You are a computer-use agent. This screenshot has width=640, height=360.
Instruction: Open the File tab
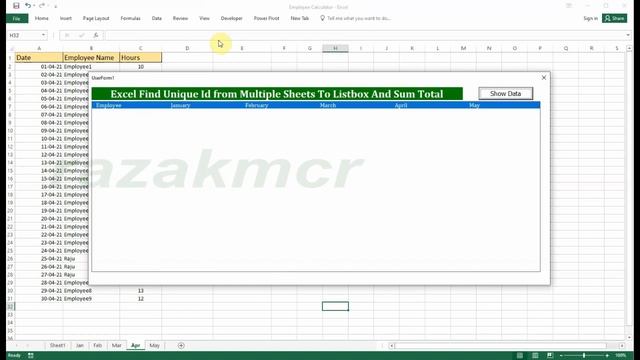pyautogui.click(x=17, y=18)
